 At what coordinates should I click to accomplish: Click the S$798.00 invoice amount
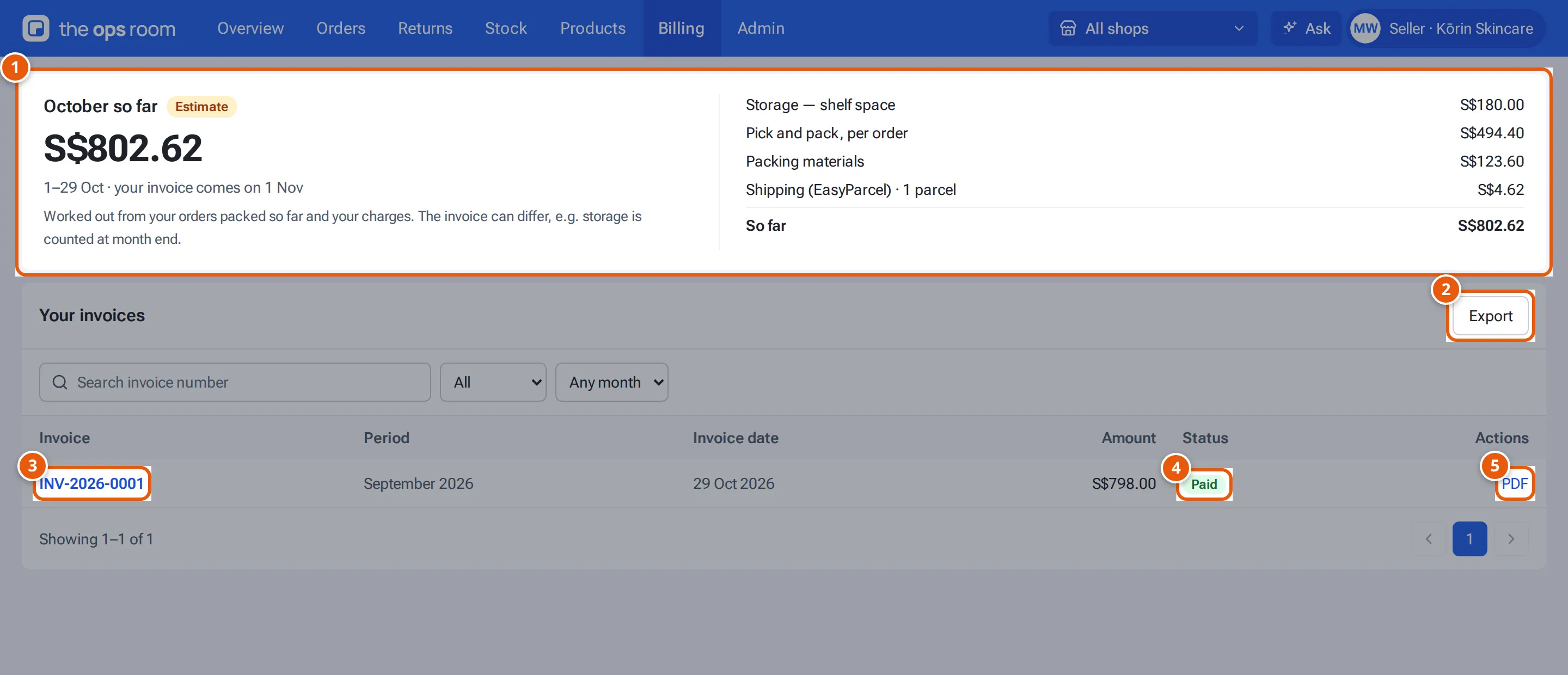1124,483
